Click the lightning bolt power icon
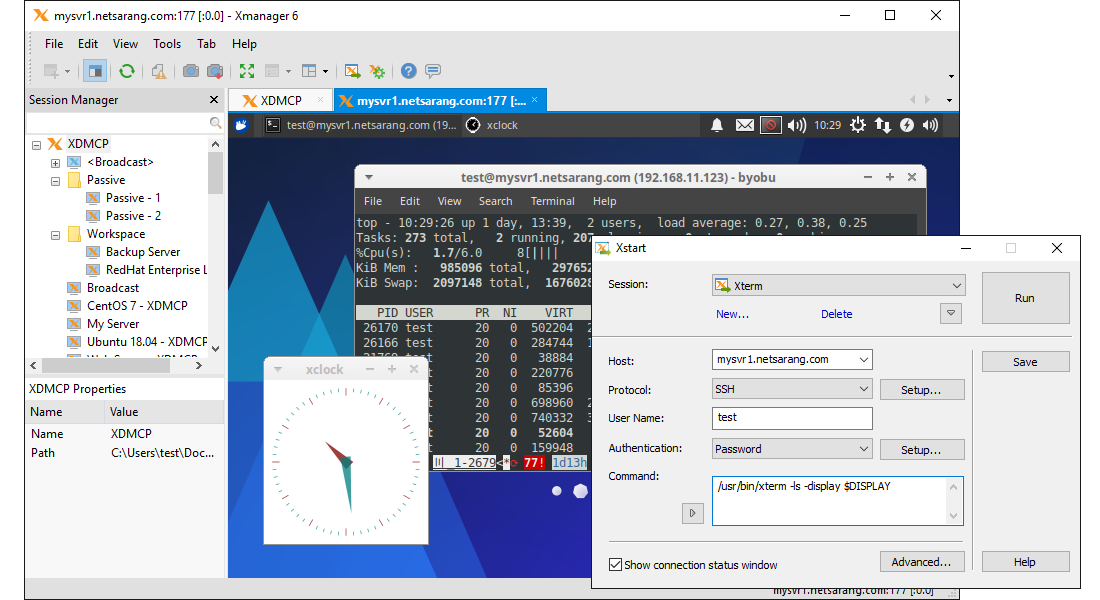Image resolution: width=1100 pixels, height=600 pixels. 907,125
